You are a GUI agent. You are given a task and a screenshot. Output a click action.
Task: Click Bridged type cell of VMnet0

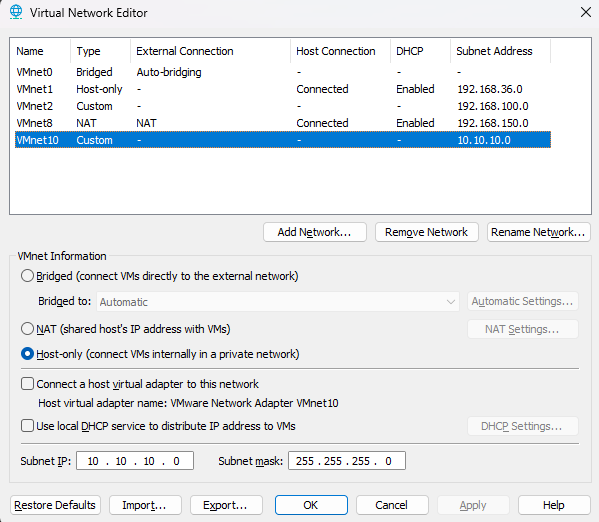[x=94, y=72]
